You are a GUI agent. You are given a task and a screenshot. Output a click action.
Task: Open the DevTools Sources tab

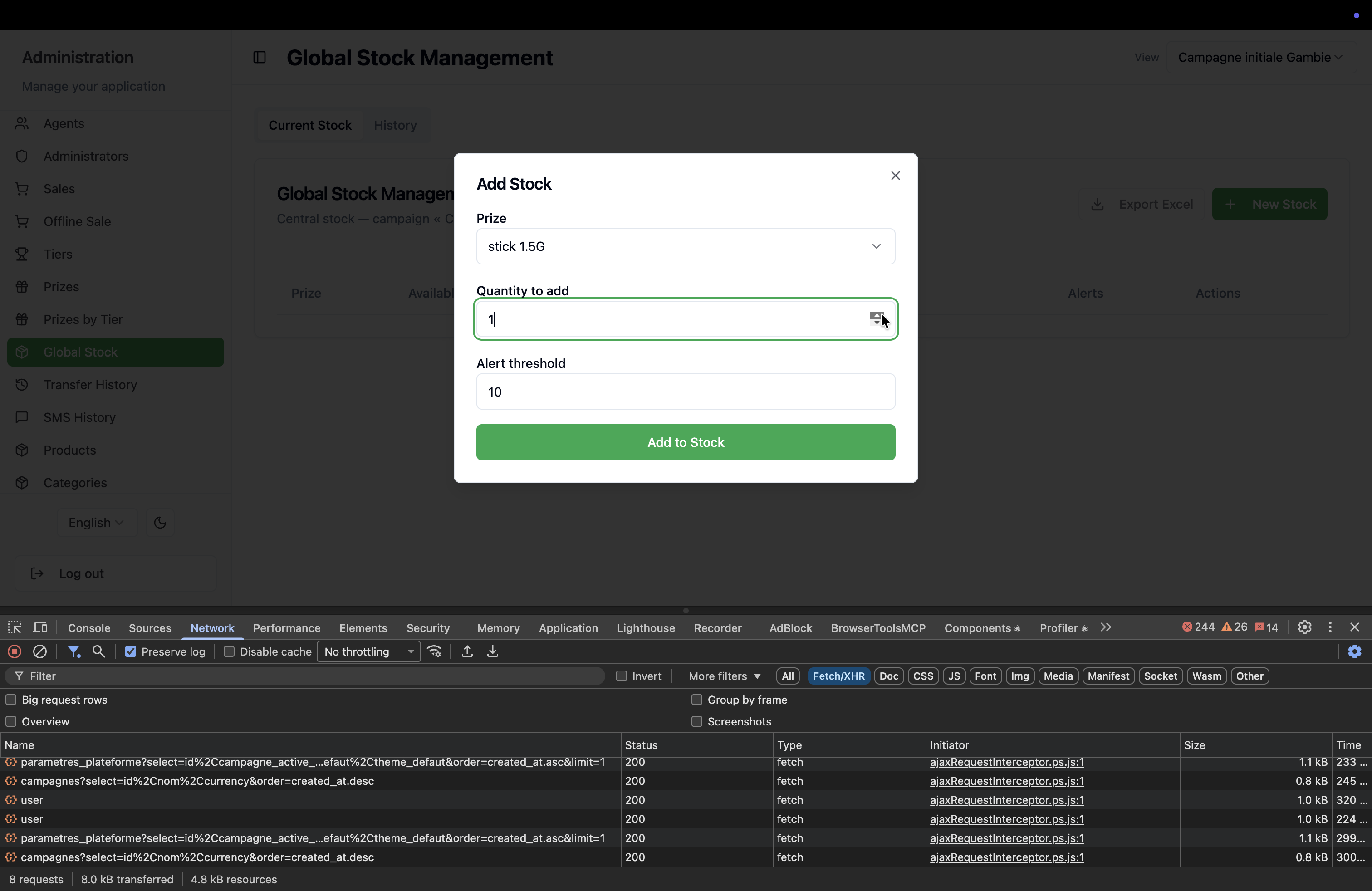[x=150, y=627]
